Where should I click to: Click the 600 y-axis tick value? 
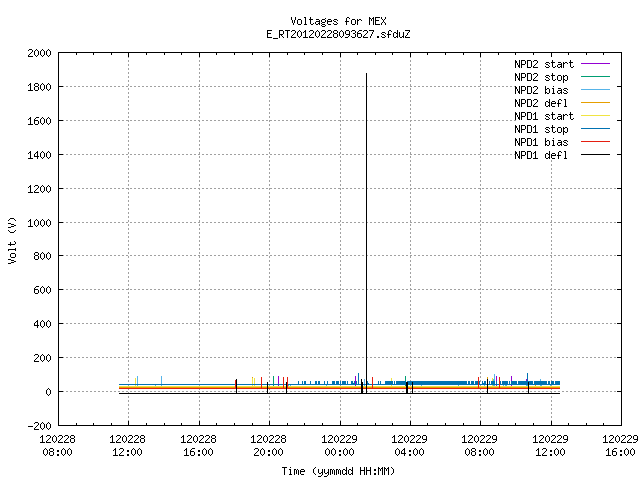(42, 290)
